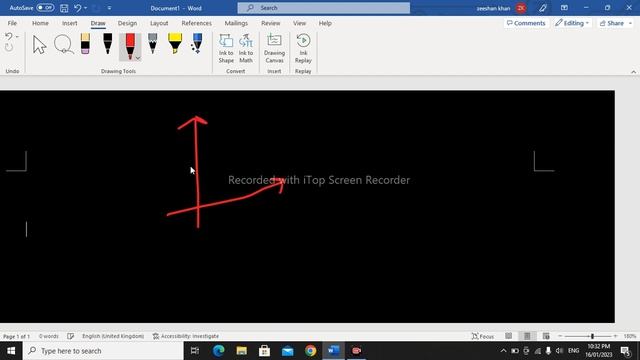
Task: Click the pen icon in title bar
Action: (542, 8)
